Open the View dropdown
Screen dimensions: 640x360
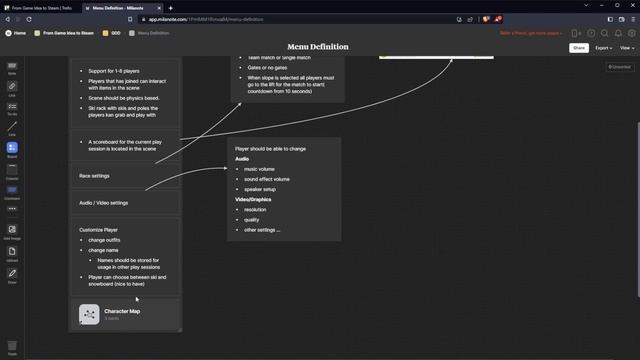627,48
